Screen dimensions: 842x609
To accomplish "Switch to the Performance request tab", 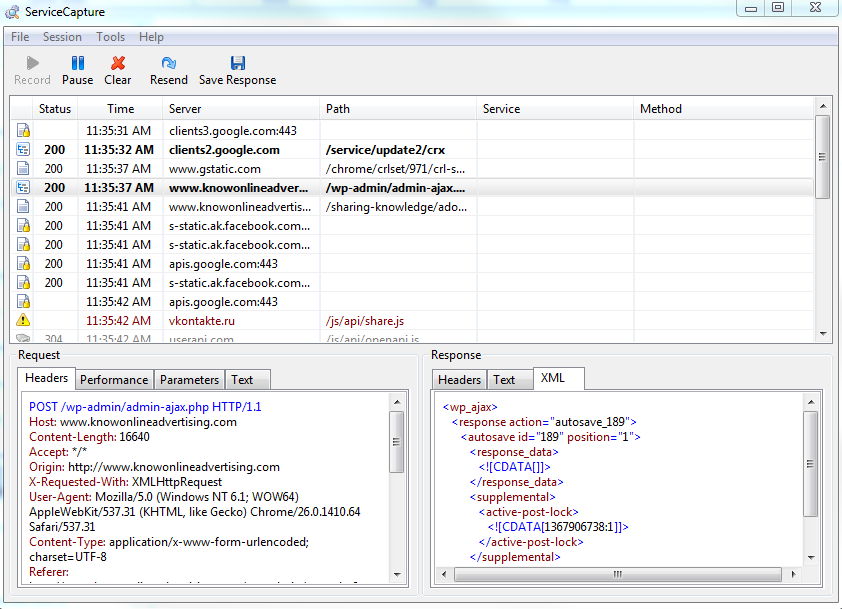I will (x=114, y=380).
